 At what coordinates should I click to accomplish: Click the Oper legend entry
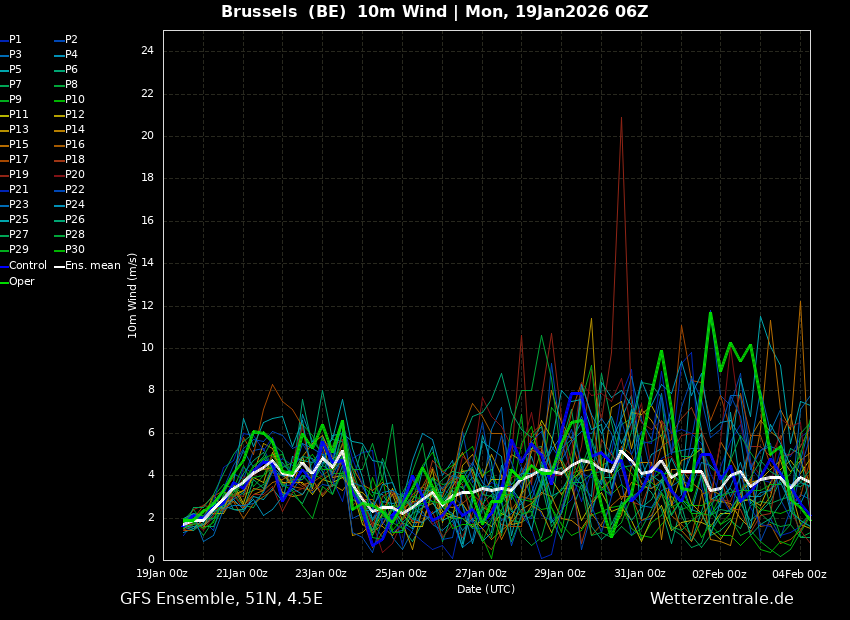[22, 282]
